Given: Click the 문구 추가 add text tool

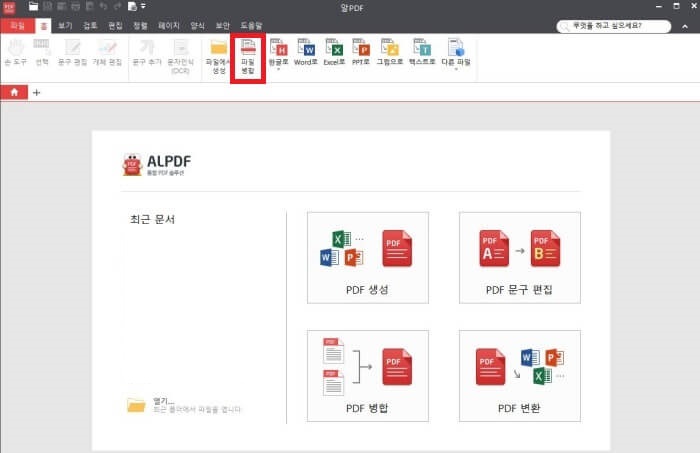Looking at the screenshot, I should click(x=147, y=53).
